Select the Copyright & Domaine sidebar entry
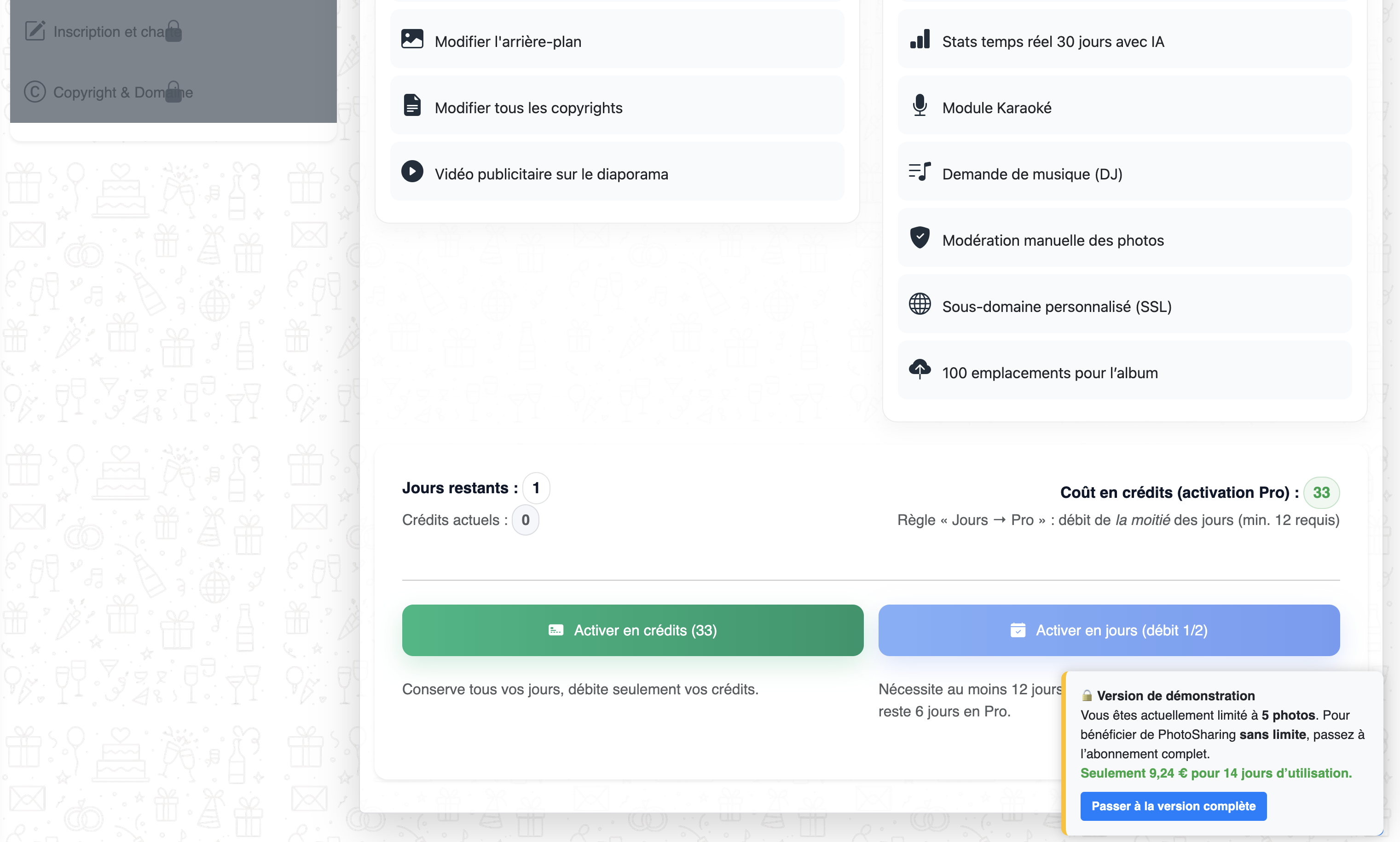Viewport: 1400px width, 842px height. click(123, 92)
